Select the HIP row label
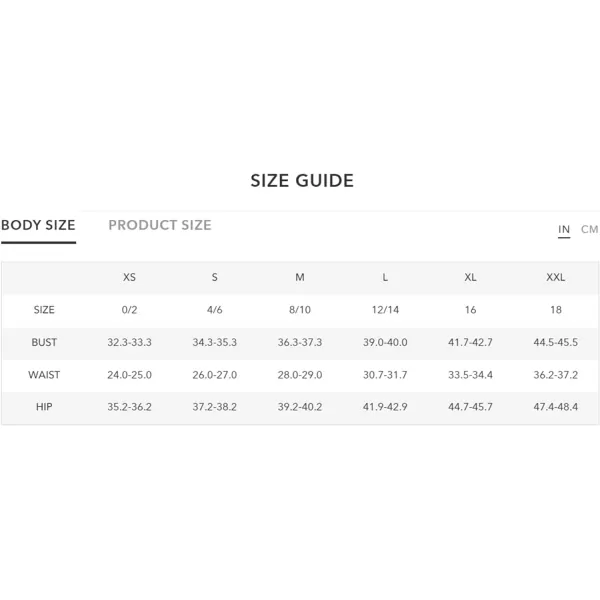Viewport: 600px width, 600px height. tap(44, 407)
